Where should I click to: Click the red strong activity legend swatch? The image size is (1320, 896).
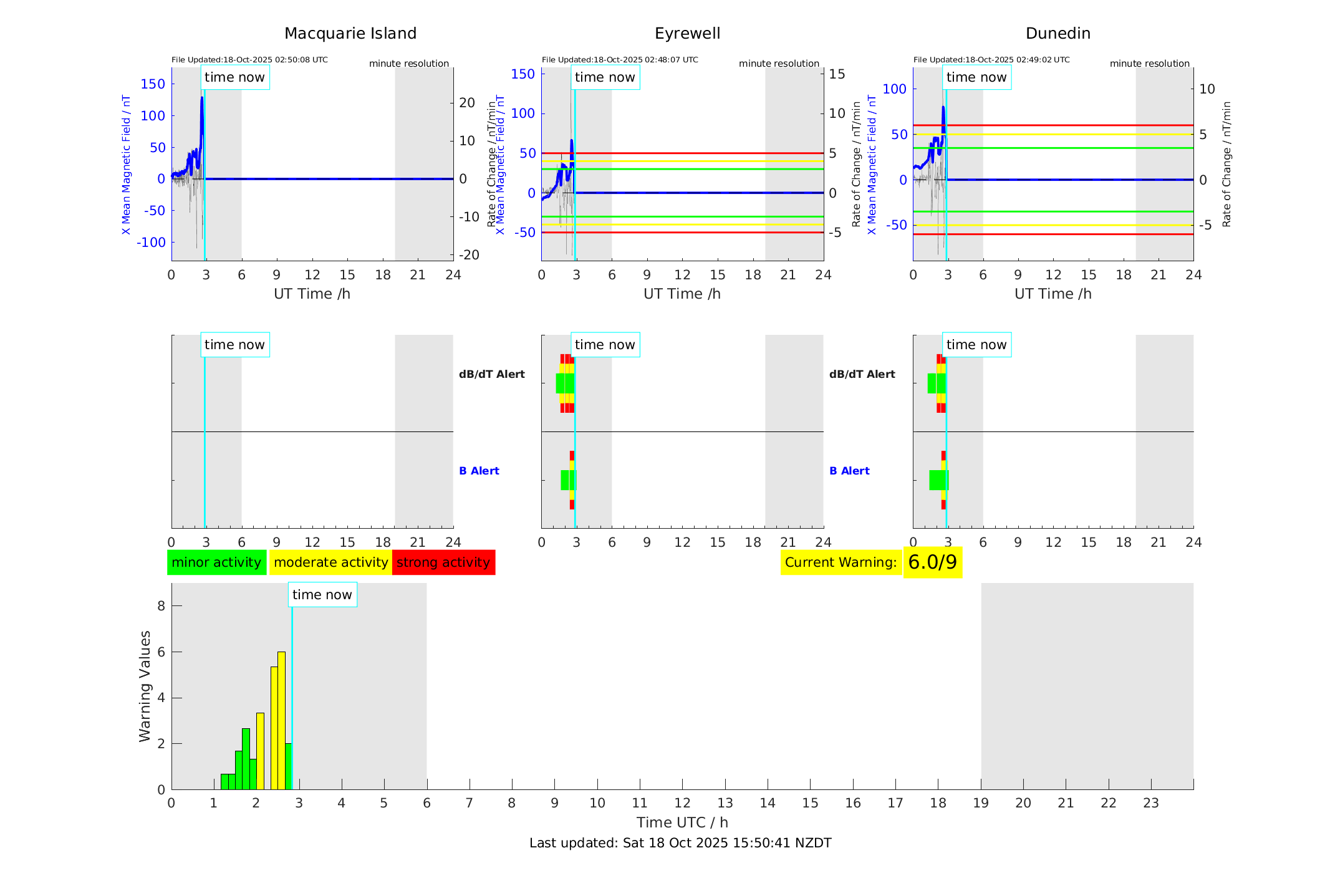point(443,562)
